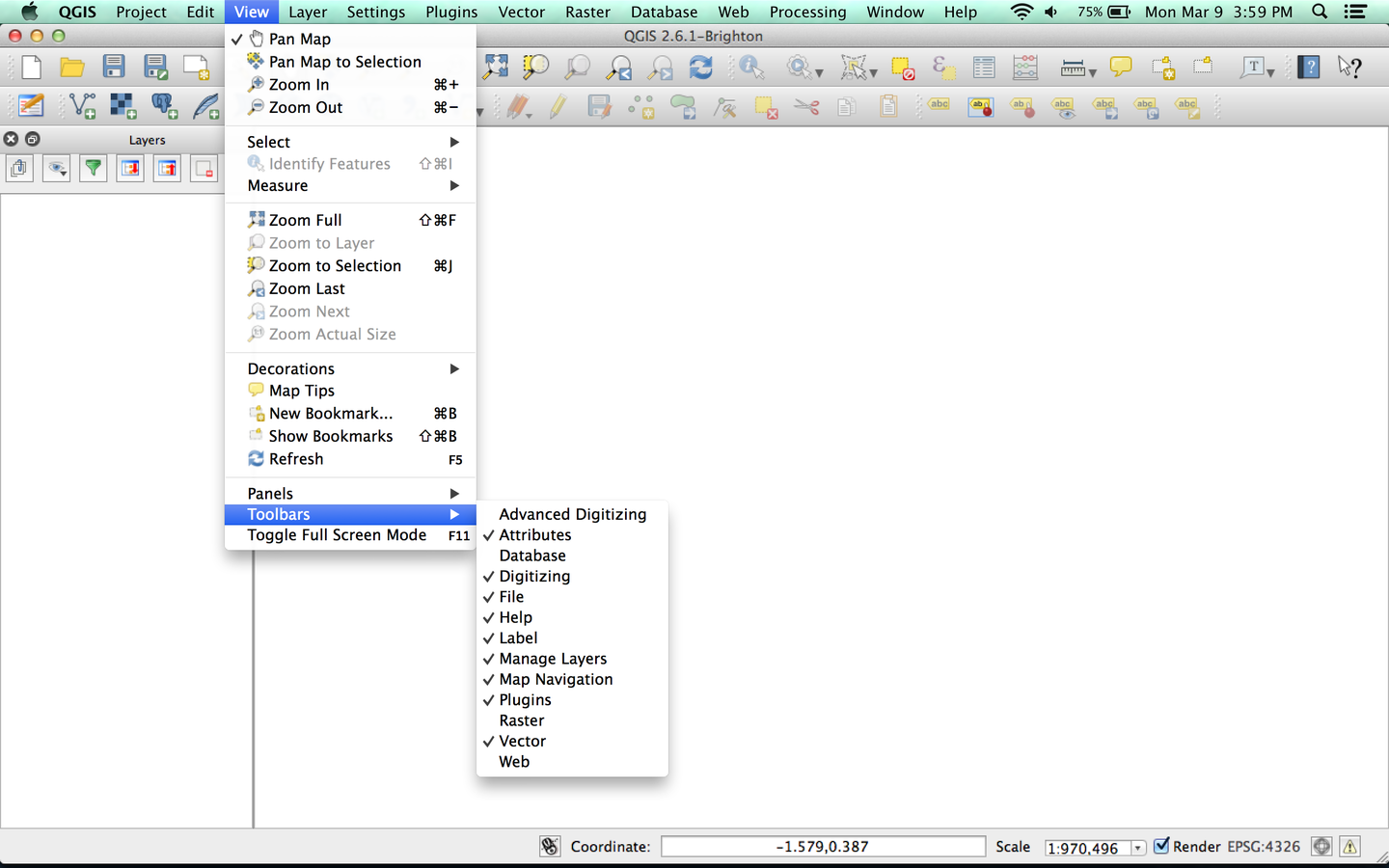The height and width of the screenshot is (868, 1389).
Task: Open the Plugins menu
Action: pos(451,12)
